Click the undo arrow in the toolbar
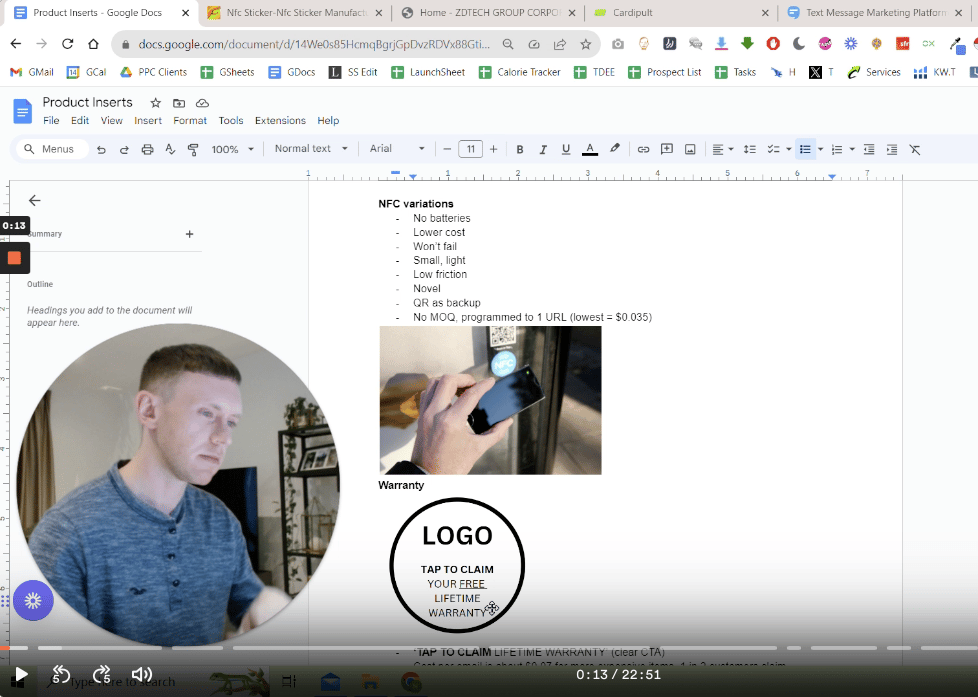Viewport: 978px width, 697px height. tap(101, 149)
